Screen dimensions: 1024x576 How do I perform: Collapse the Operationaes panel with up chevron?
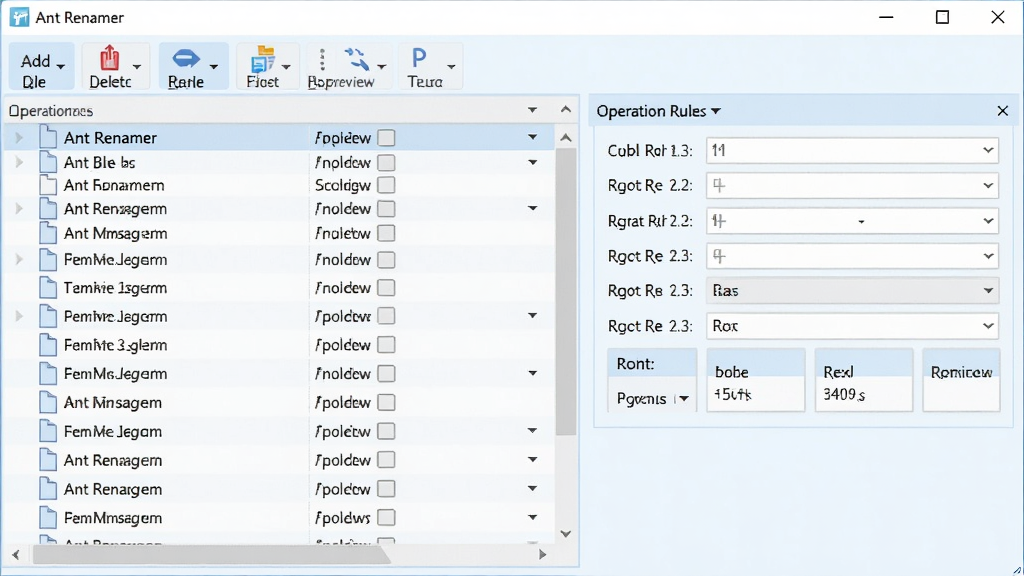566,109
